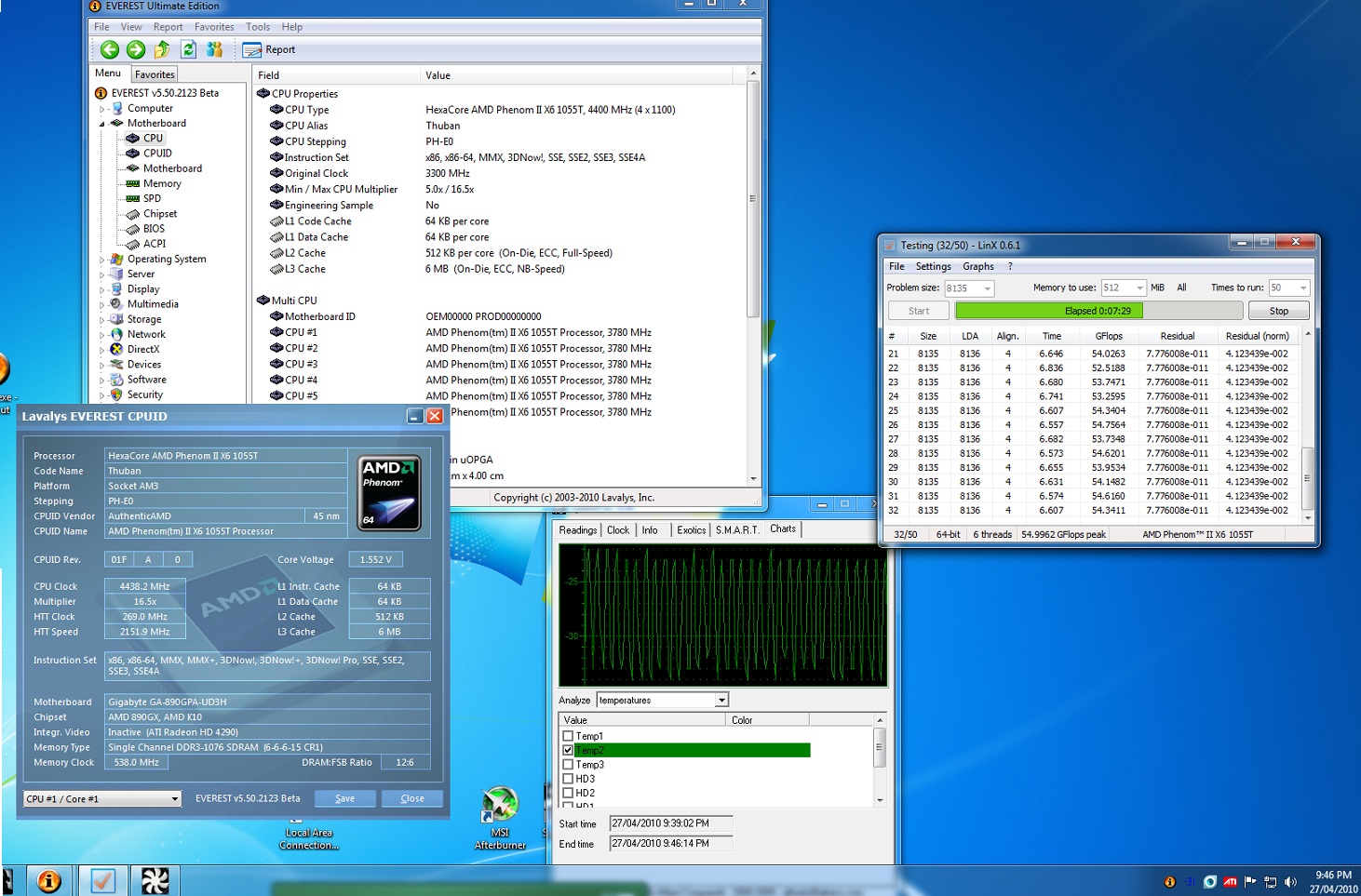Open the LinX Problem size dropdown
Screen dimensions: 1361x896
(x=988, y=288)
